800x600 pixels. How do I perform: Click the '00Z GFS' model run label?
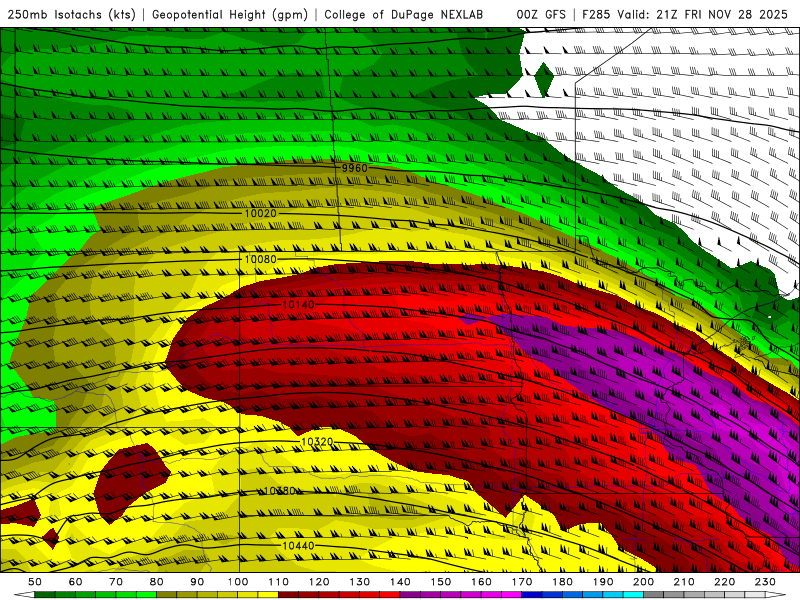[541, 14]
